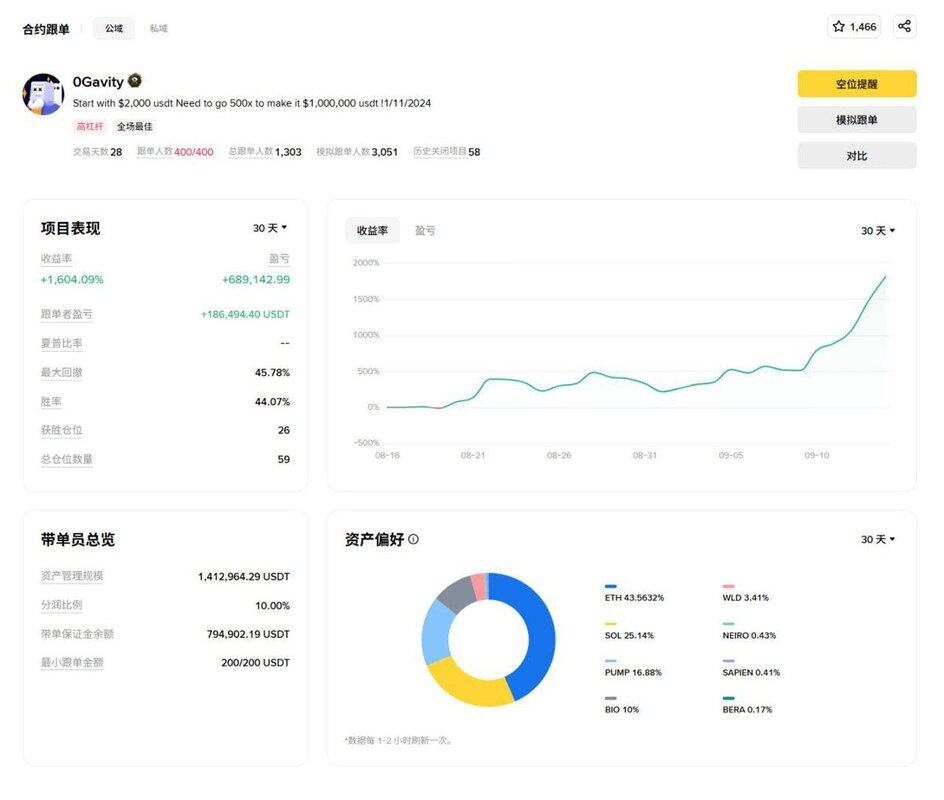Click the SAPIEN 0.41% legend swatch
The height and width of the screenshot is (800, 944).
[728, 661]
